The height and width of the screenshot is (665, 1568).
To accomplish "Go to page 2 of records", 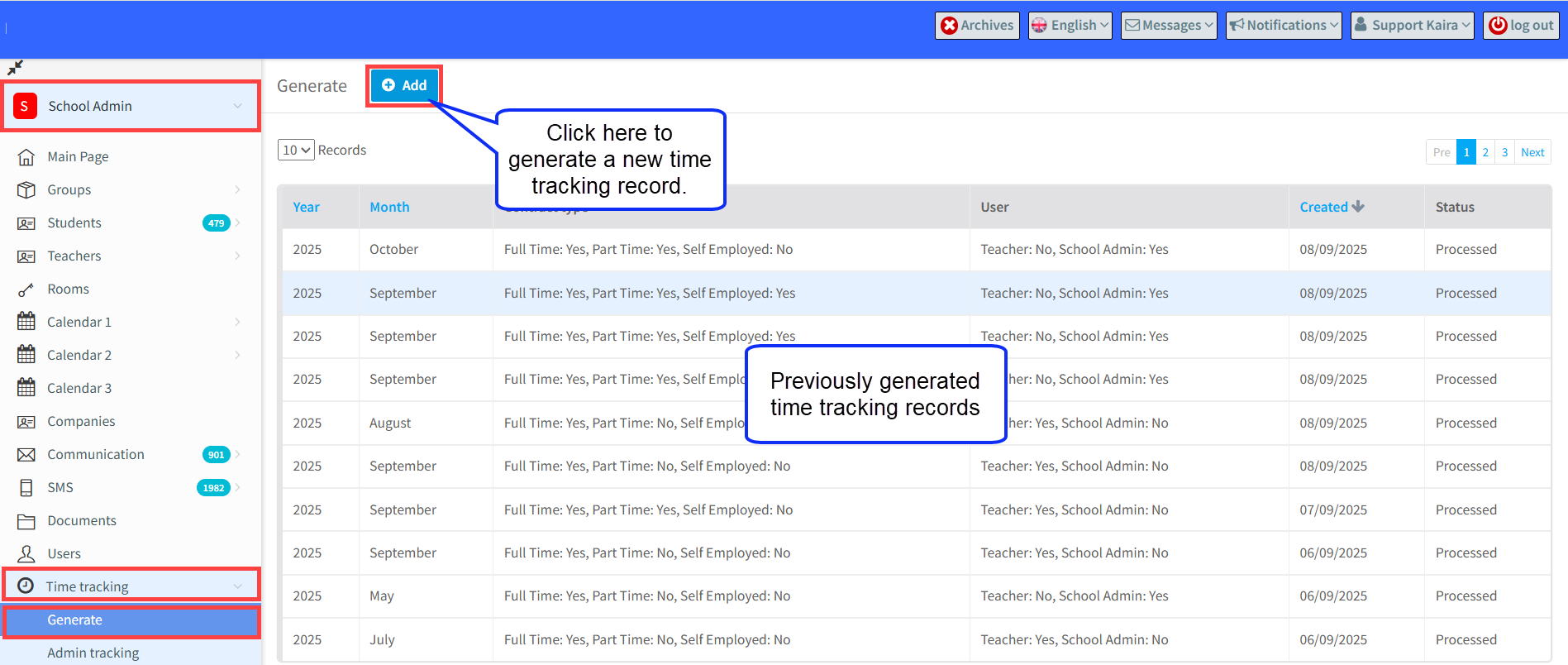I will click(x=1485, y=152).
